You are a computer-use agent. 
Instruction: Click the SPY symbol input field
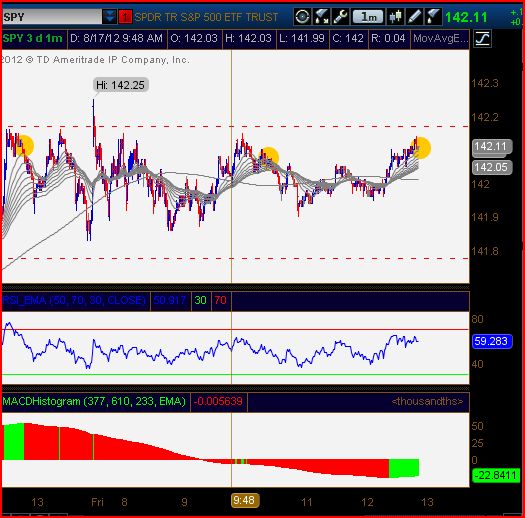pyautogui.click(x=52, y=17)
